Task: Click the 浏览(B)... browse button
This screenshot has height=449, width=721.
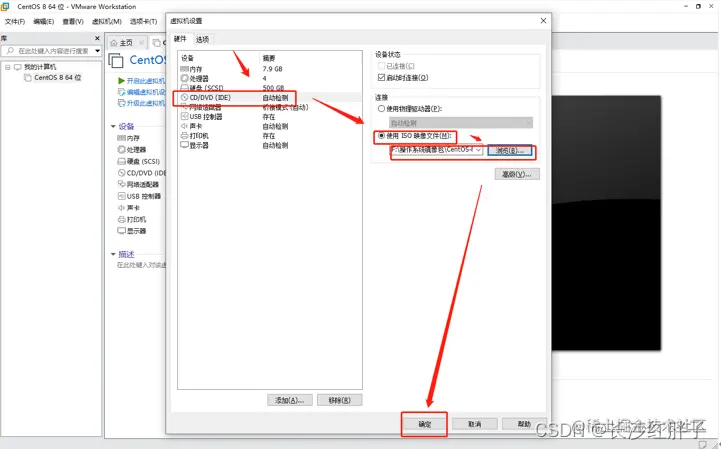Action: pyautogui.click(x=510, y=150)
